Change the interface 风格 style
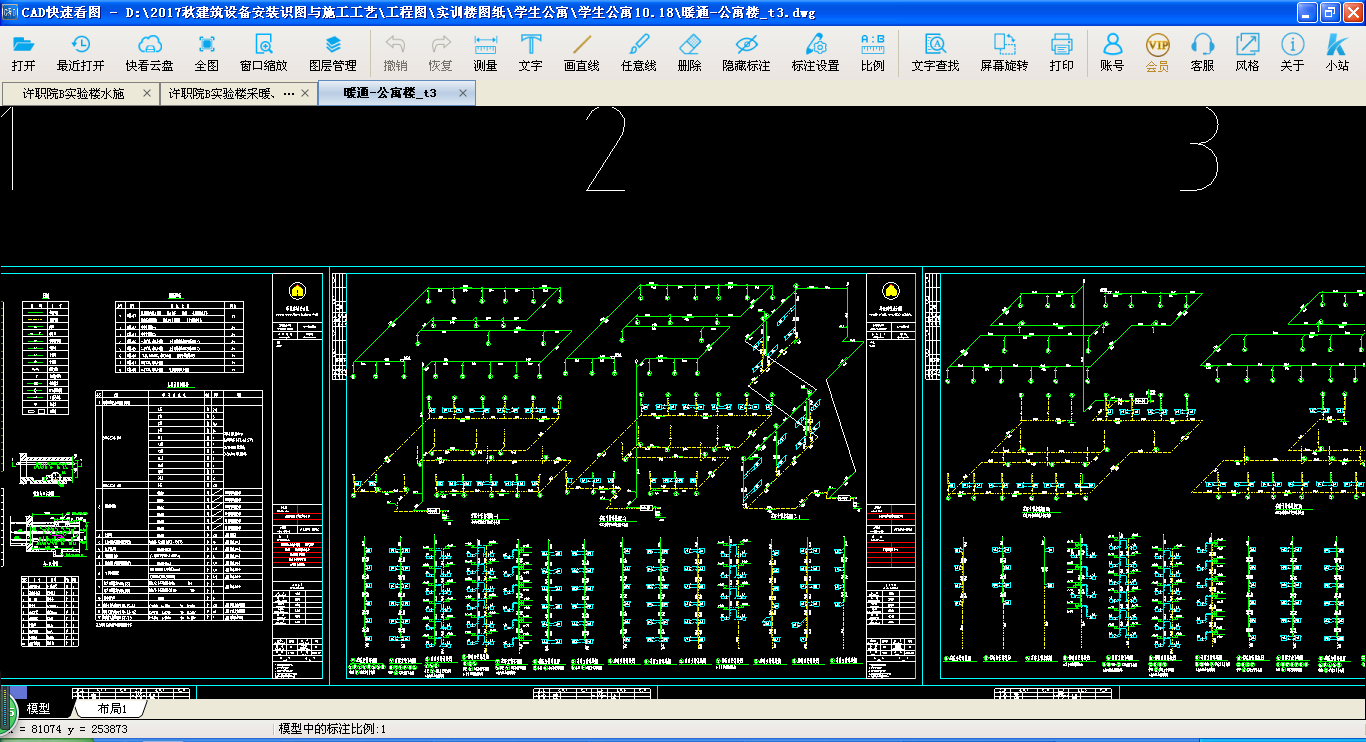The width and height of the screenshot is (1366, 742). 1247,53
